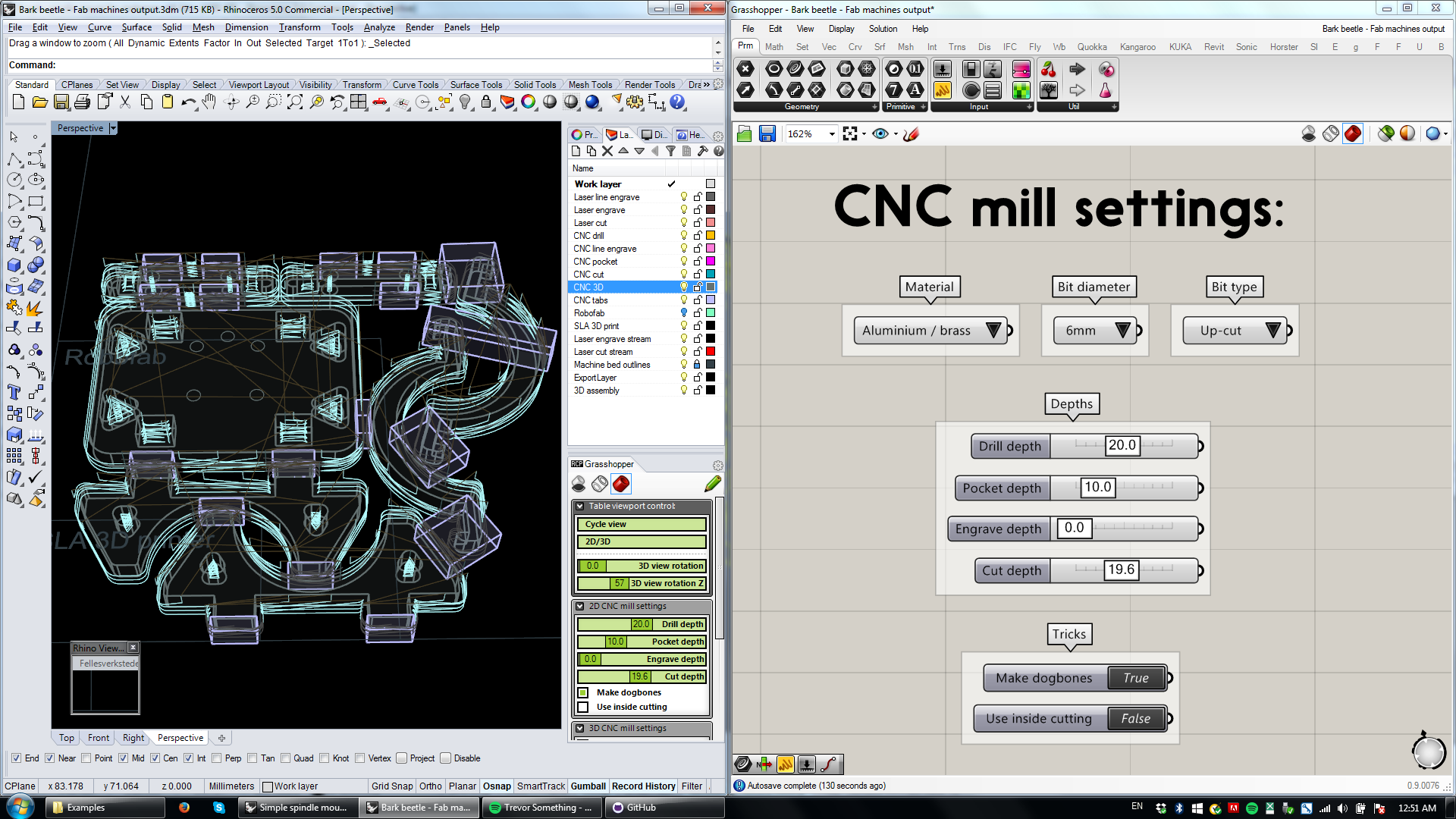This screenshot has width=1456, height=819.
Task: Click the Save icon in Grasshopper toolbar
Action: (x=767, y=134)
